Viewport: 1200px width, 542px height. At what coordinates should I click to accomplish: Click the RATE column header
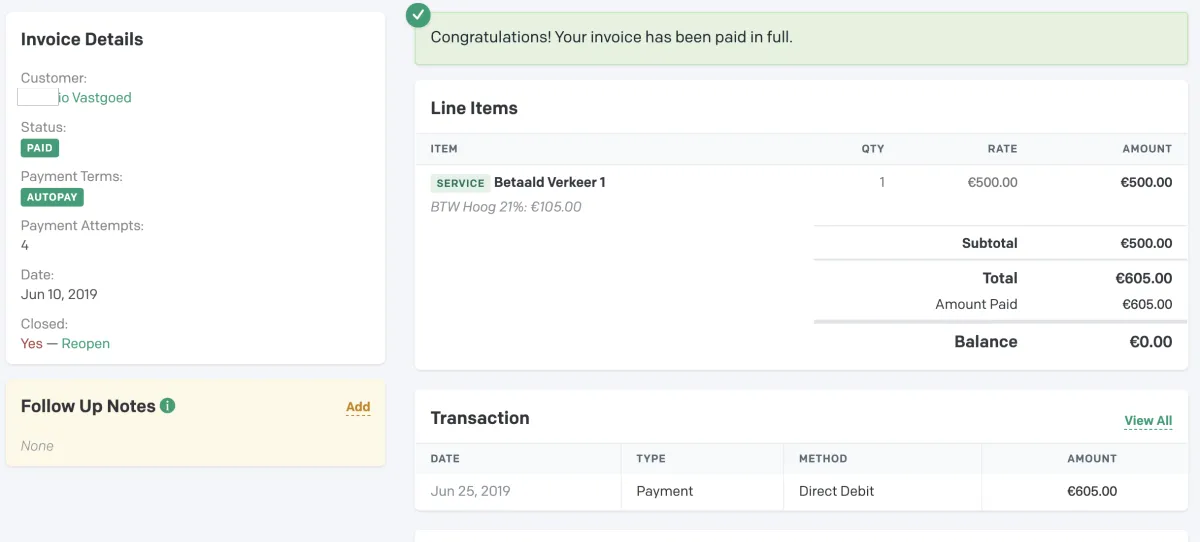click(1002, 149)
